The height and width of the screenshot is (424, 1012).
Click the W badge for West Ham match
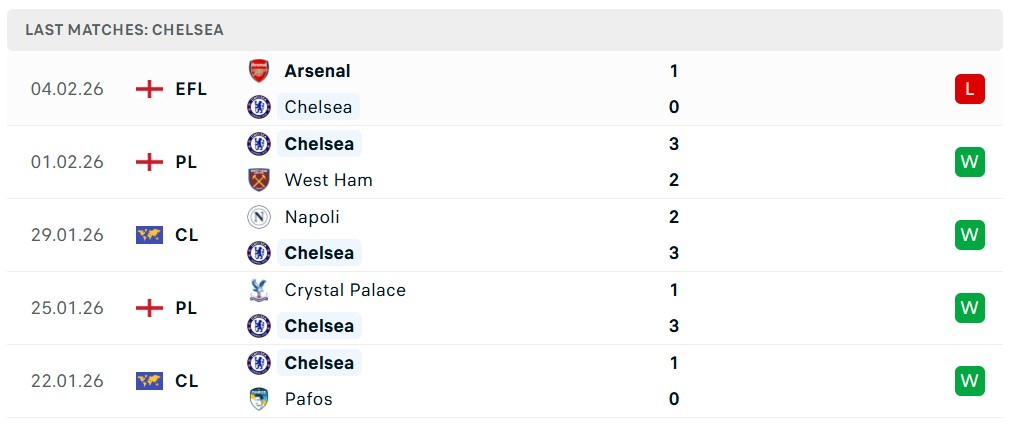969,162
